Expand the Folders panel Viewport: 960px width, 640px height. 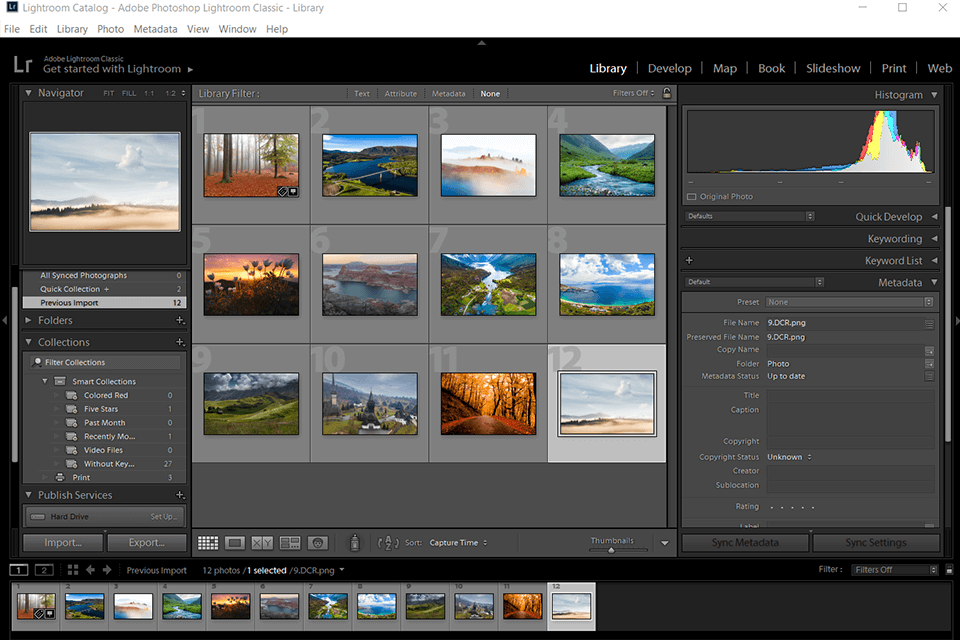(28, 320)
